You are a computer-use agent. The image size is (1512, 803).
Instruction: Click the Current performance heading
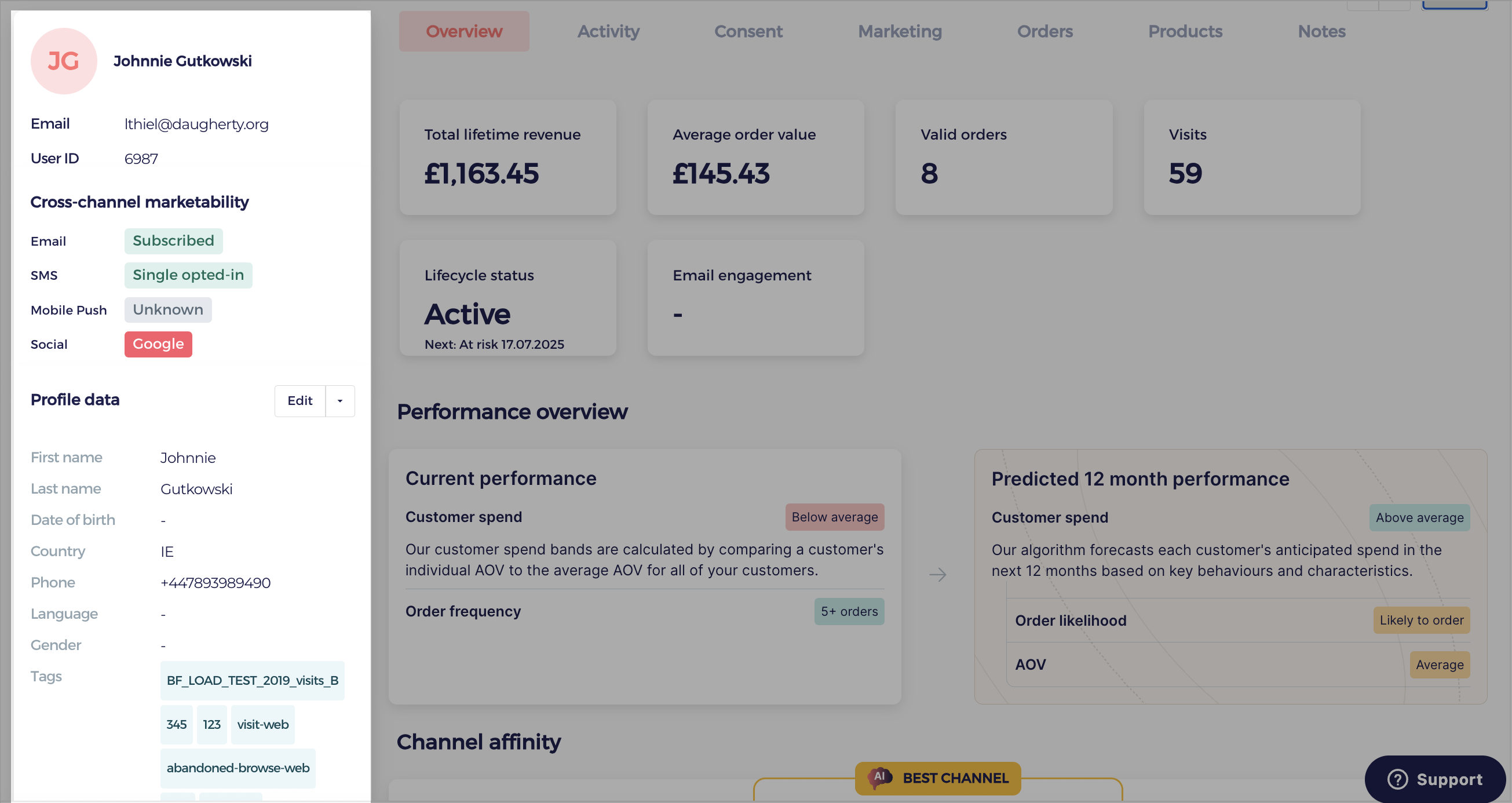501,479
